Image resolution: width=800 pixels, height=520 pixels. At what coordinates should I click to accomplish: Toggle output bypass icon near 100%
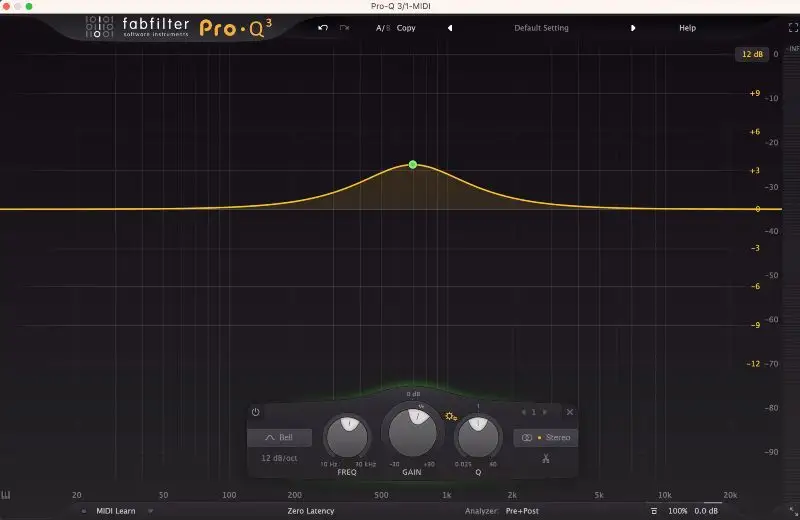(654, 510)
